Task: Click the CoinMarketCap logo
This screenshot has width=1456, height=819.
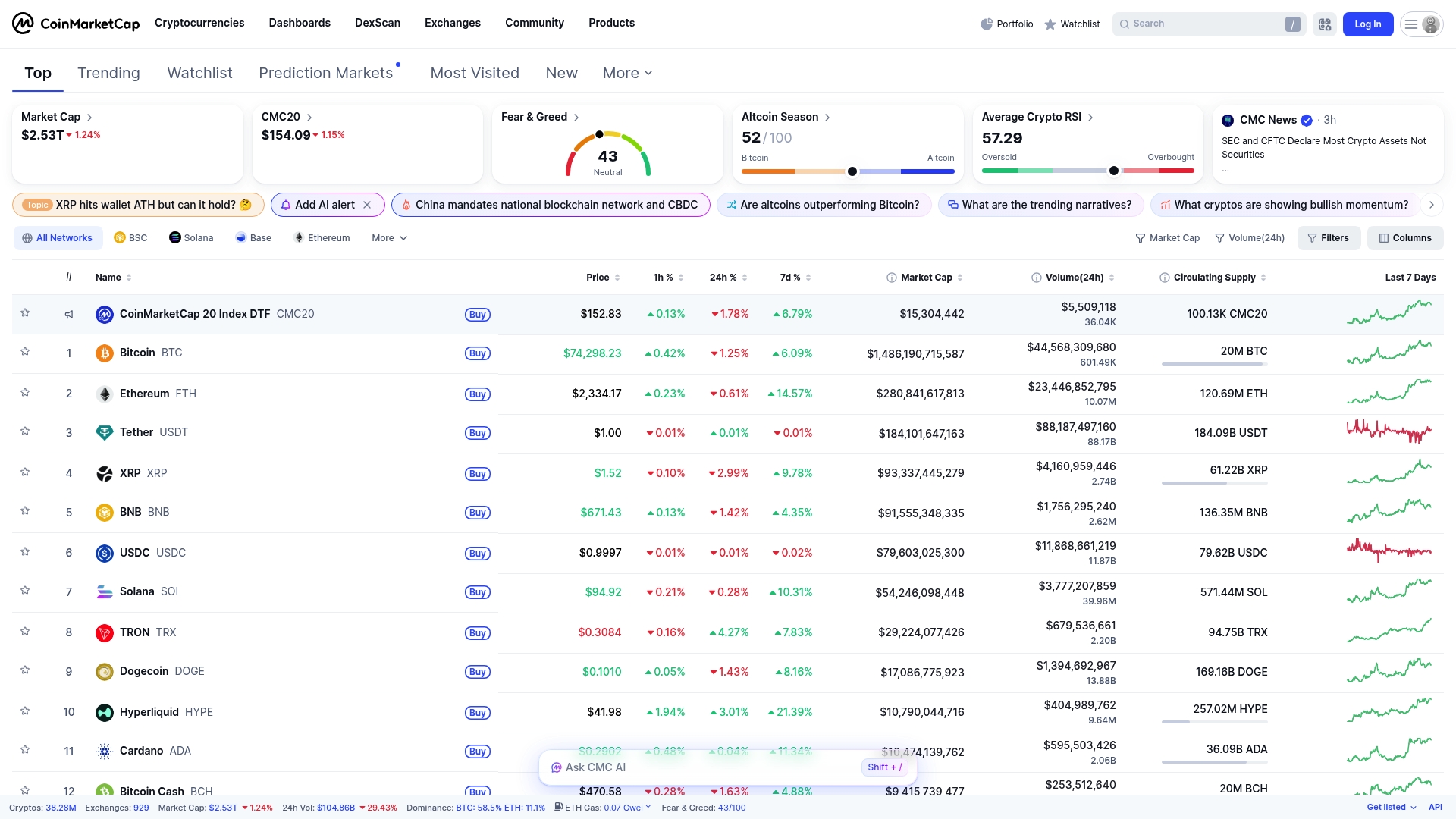Action: coord(75,24)
